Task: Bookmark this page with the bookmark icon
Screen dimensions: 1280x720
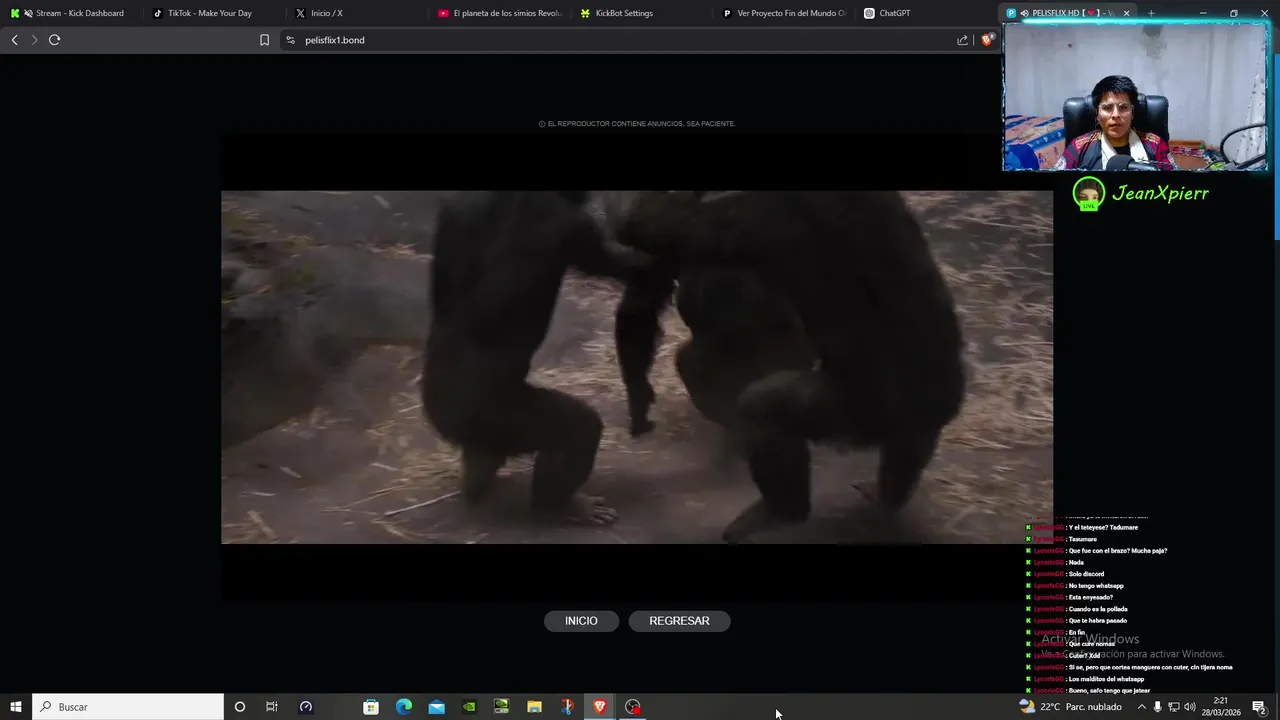Action: [x=264, y=40]
